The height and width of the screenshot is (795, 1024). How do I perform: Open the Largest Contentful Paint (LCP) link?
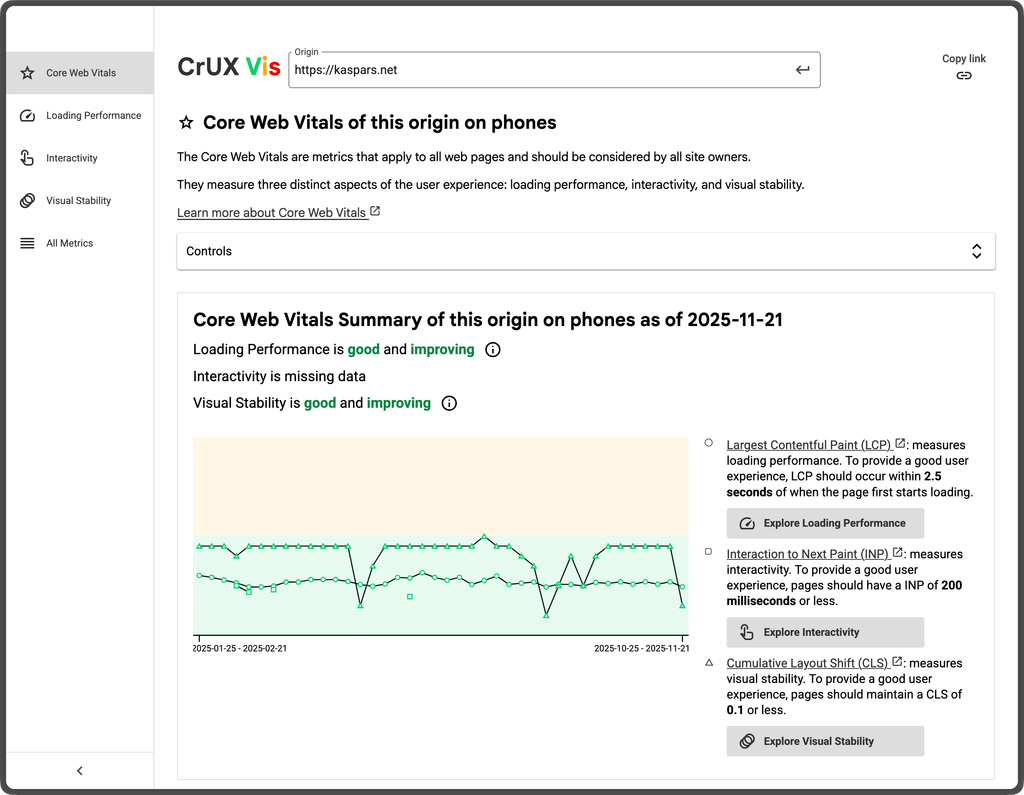click(808, 445)
